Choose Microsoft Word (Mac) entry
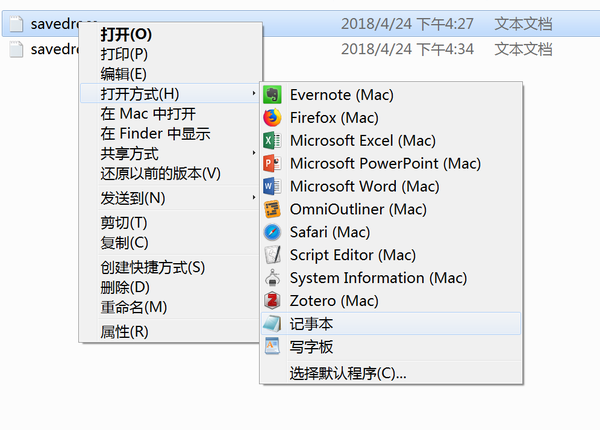The height and width of the screenshot is (430, 600). pos(391,186)
